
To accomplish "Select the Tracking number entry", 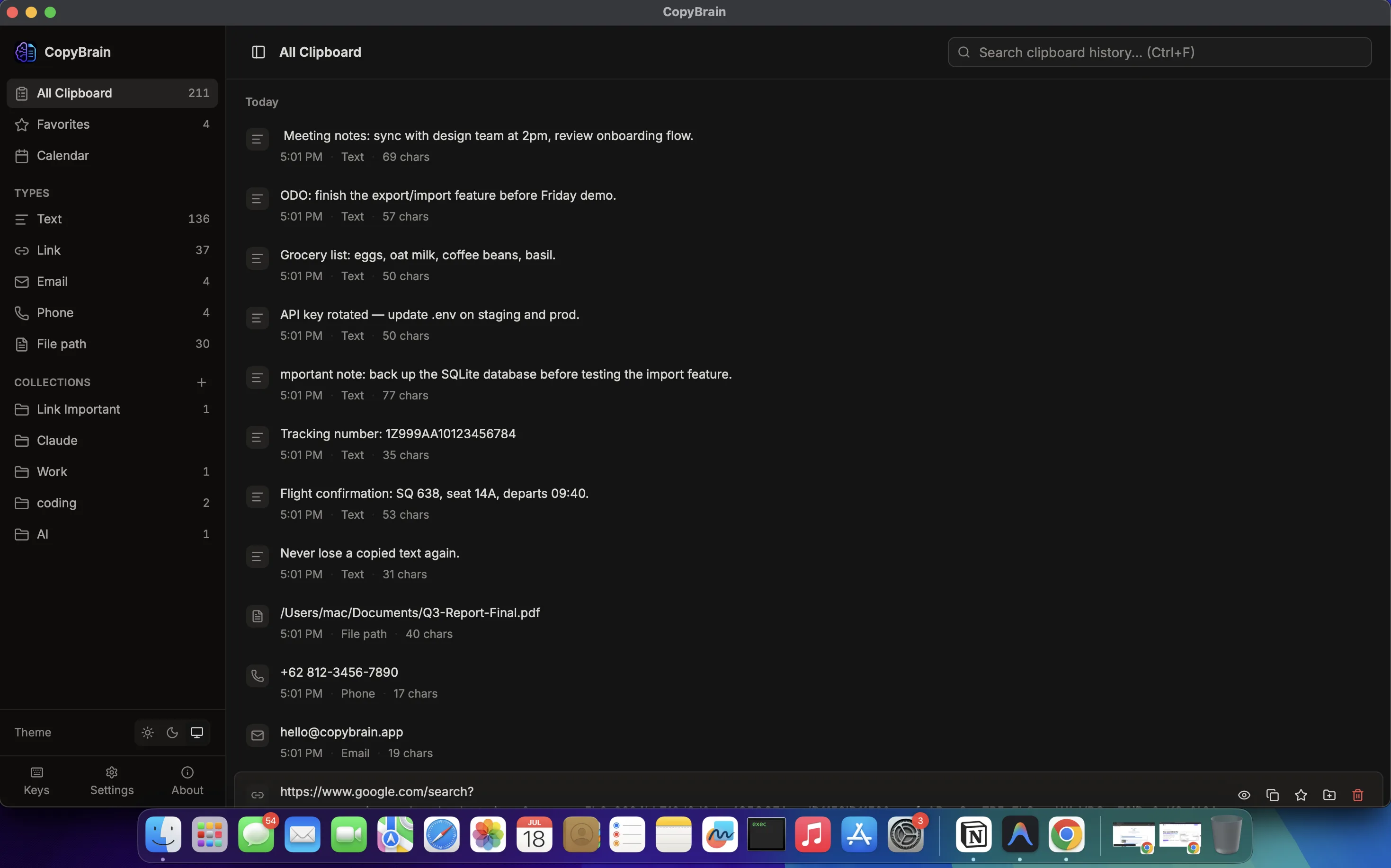I will coord(808,444).
